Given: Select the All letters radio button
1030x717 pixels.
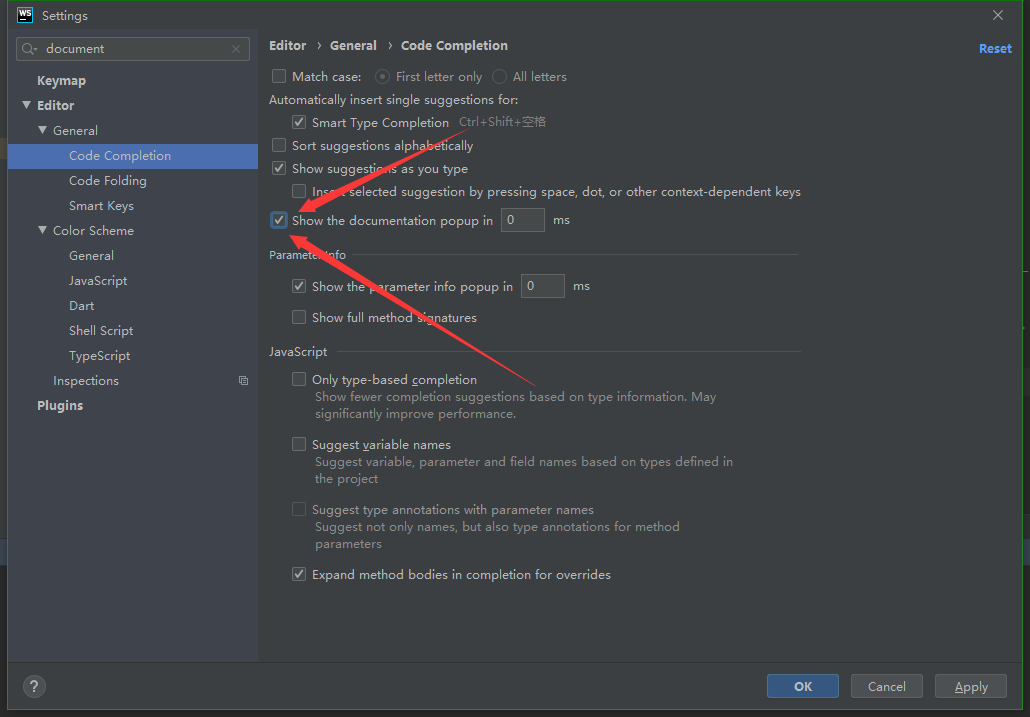Looking at the screenshot, I should pyautogui.click(x=499, y=76).
